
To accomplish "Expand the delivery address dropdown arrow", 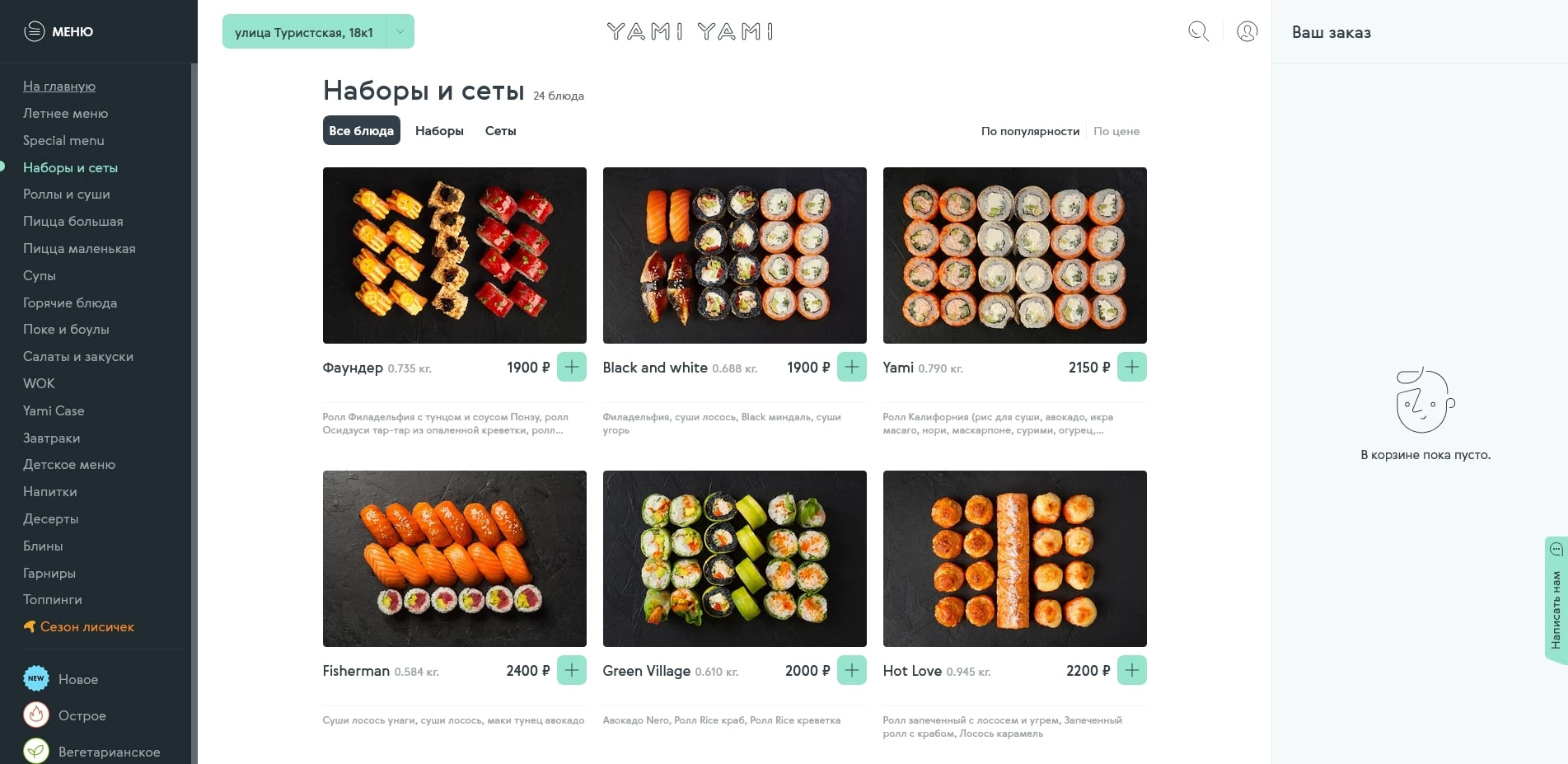I will pos(400,32).
